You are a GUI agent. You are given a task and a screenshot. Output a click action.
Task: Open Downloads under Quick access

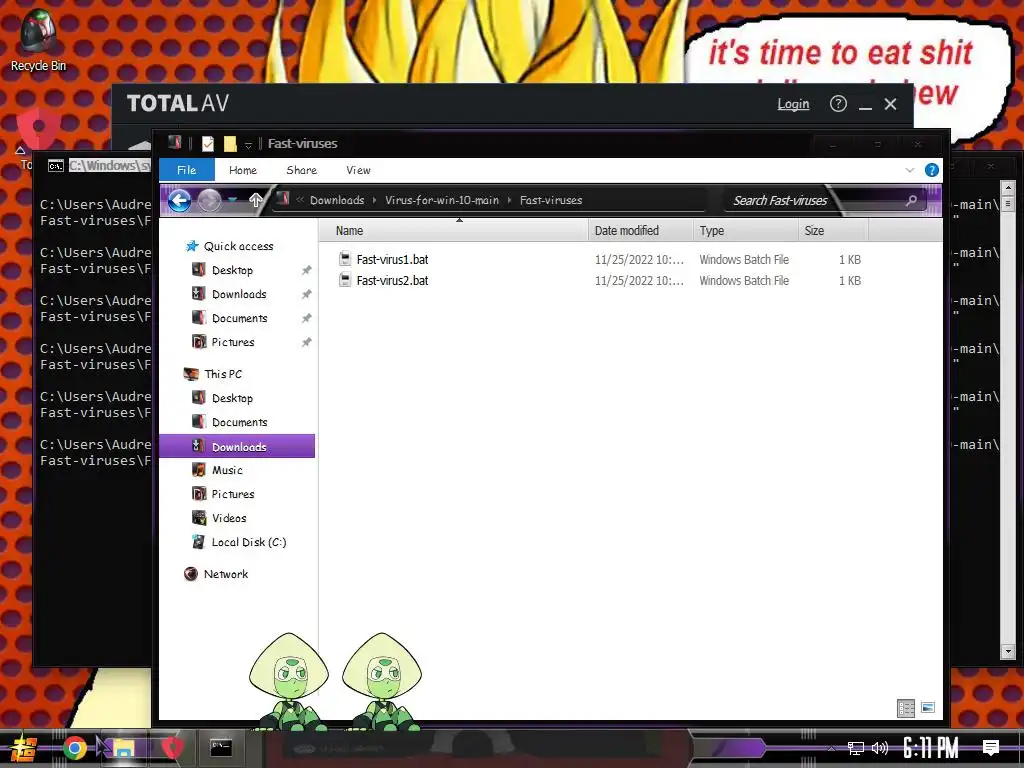click(x=239, y=295)
